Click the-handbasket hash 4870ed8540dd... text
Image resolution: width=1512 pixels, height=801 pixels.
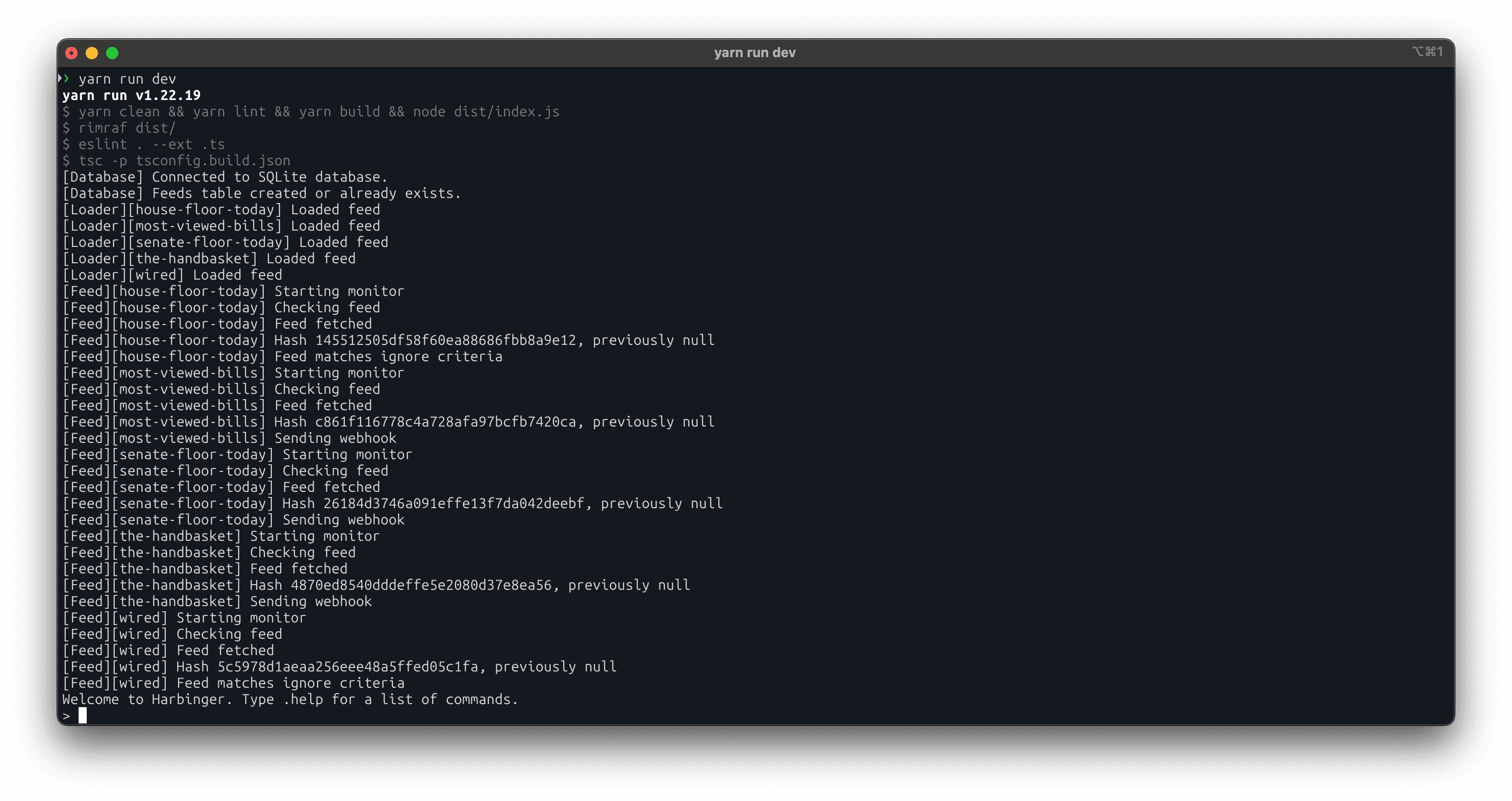[x=421, y=586]
